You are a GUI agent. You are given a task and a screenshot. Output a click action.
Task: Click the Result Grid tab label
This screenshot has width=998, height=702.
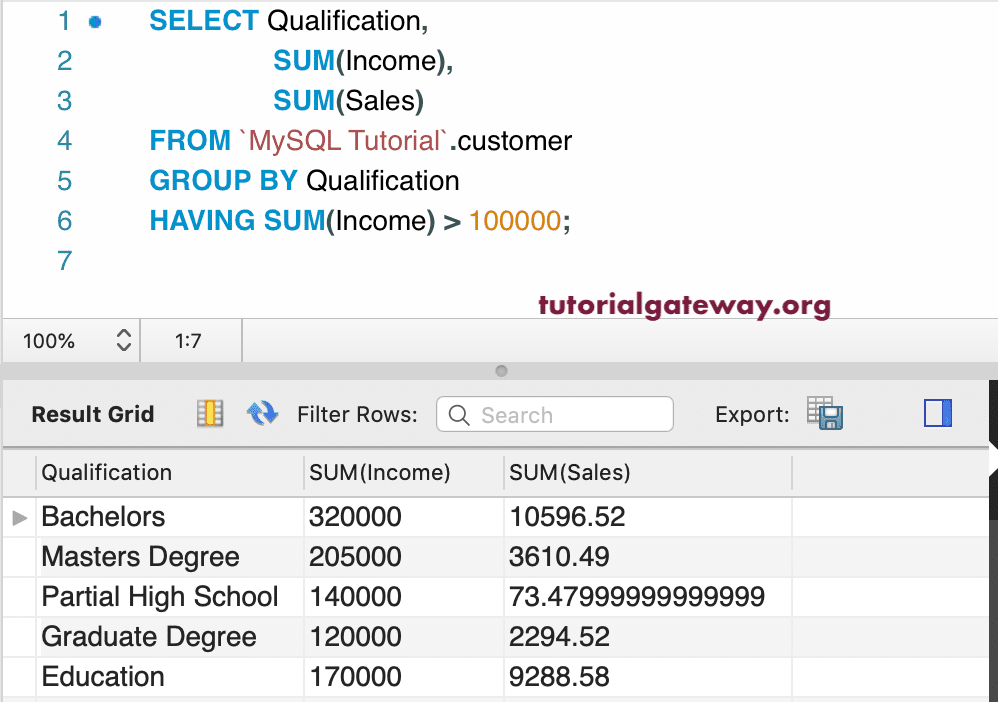click(x=93, y=414)
